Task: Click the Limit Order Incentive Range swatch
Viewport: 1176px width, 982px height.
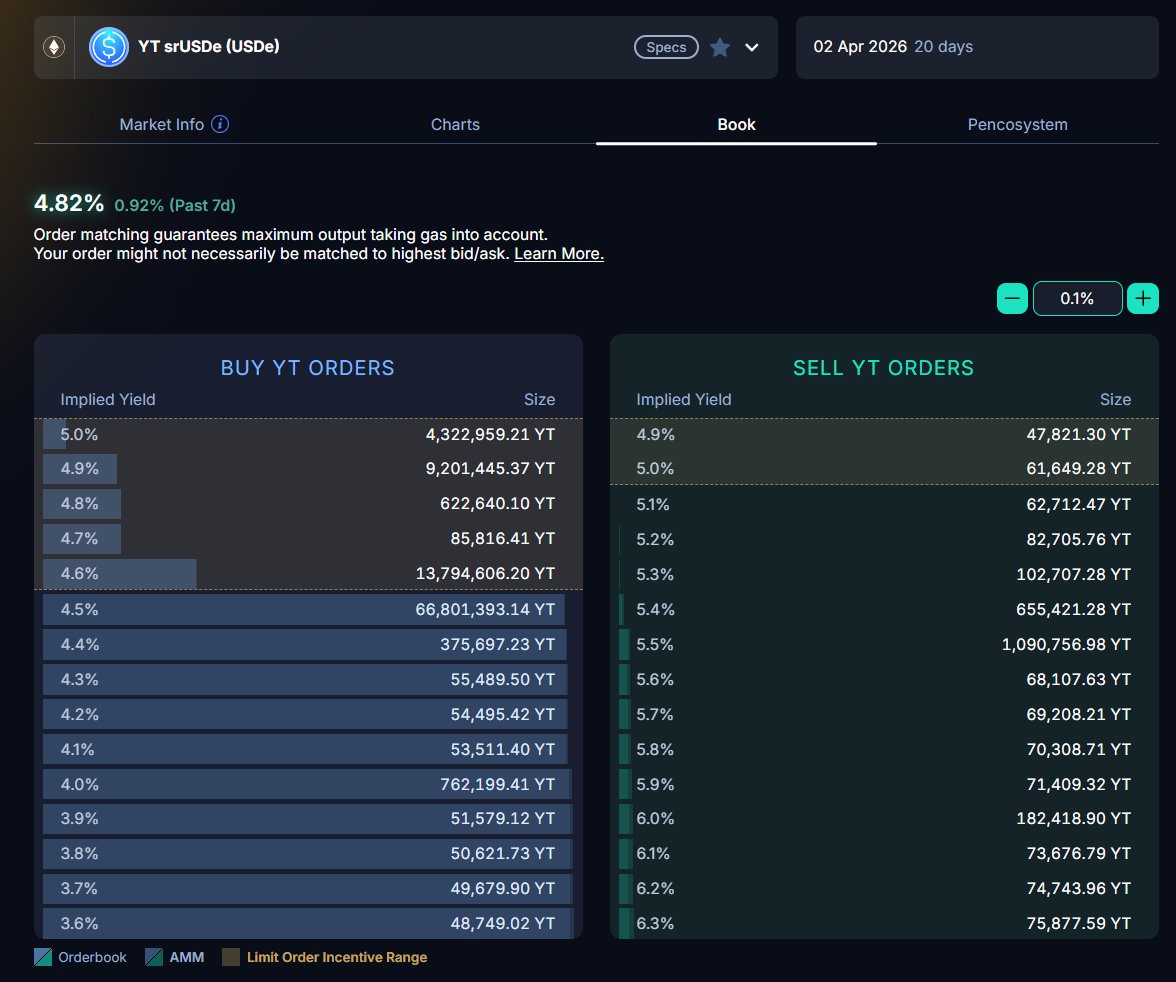Action: coord(231,957)
